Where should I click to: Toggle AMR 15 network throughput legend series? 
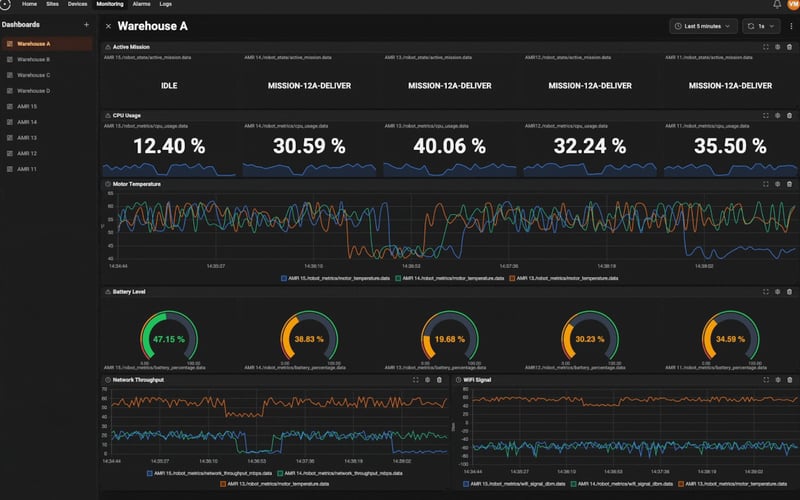pyautogui.click(x=210, y=473)
